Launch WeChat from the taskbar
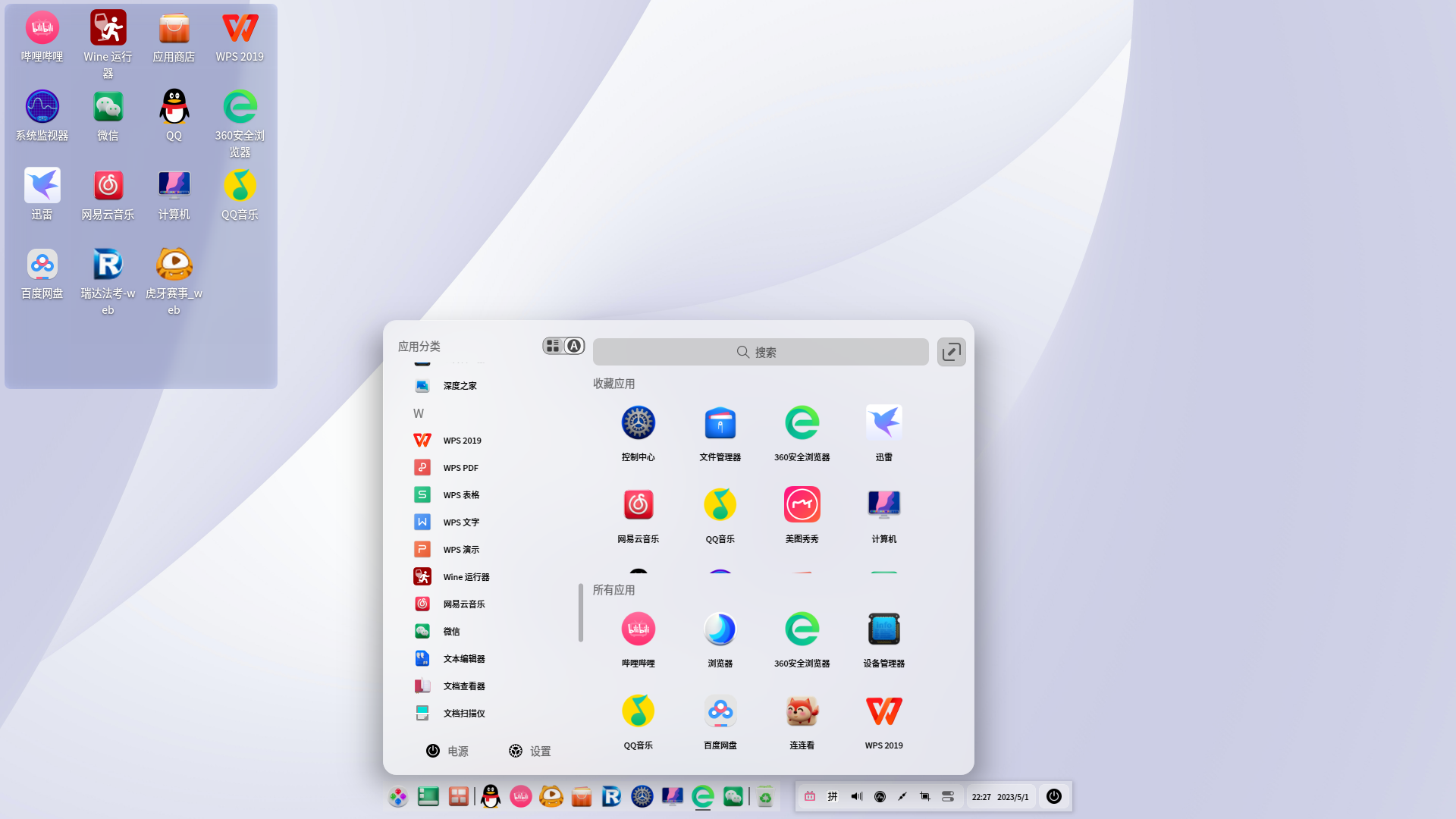The image size is (1456, 819). click(733, 796)
